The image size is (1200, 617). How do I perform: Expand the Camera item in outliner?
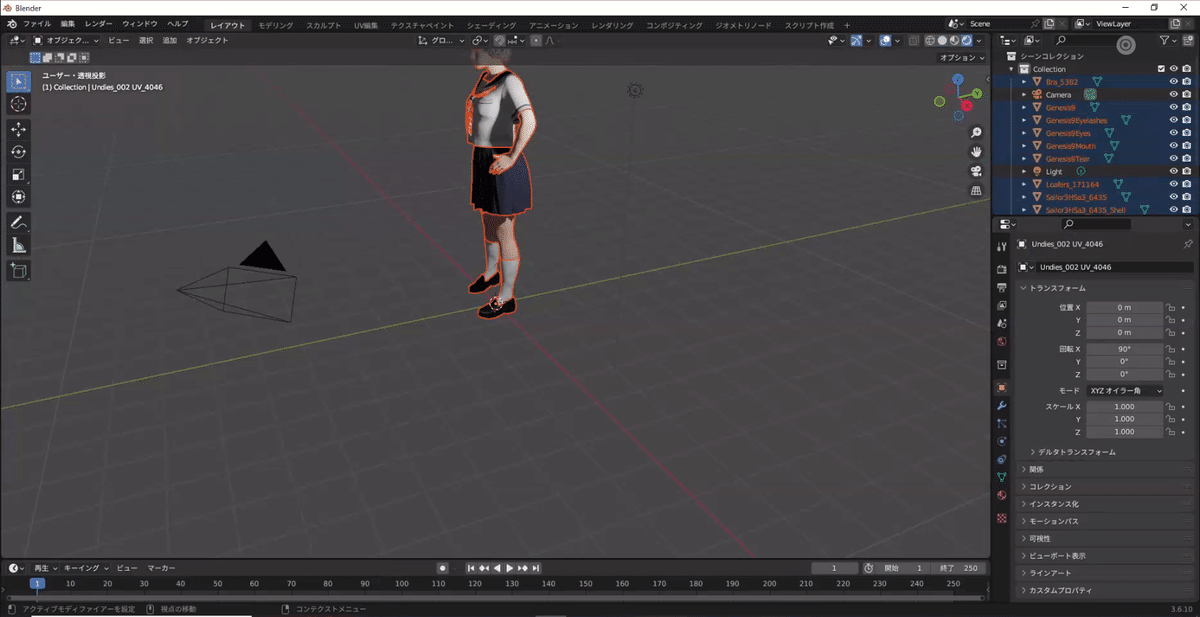[1024, 95]
